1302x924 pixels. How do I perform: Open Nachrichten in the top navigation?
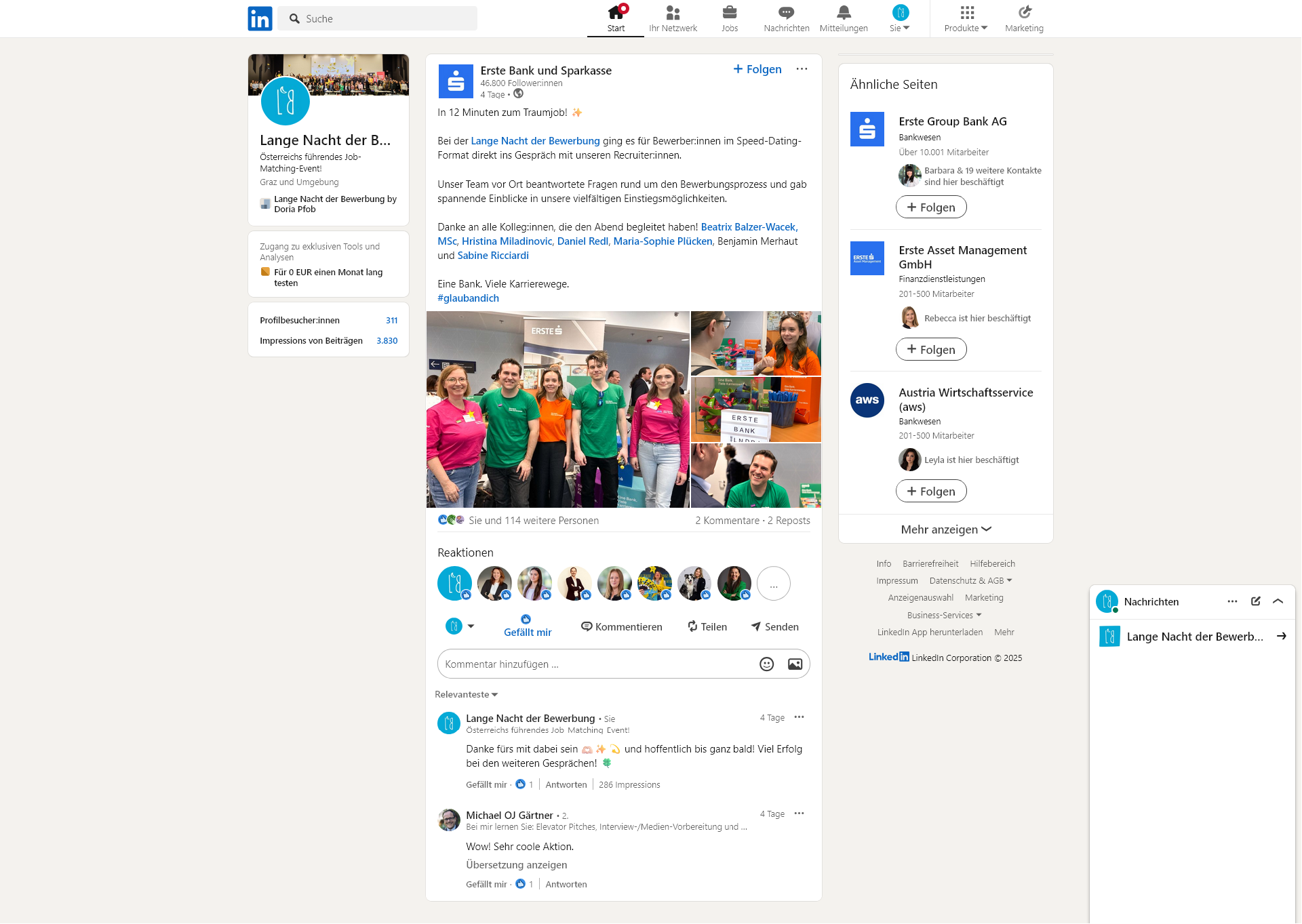[x=787, y=18]
